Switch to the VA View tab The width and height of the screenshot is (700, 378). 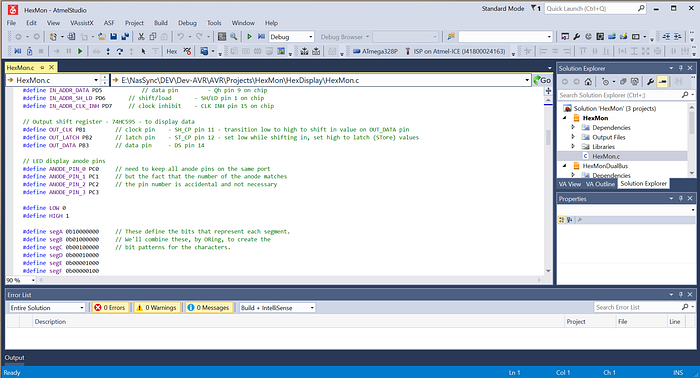[x=570, y=184]
